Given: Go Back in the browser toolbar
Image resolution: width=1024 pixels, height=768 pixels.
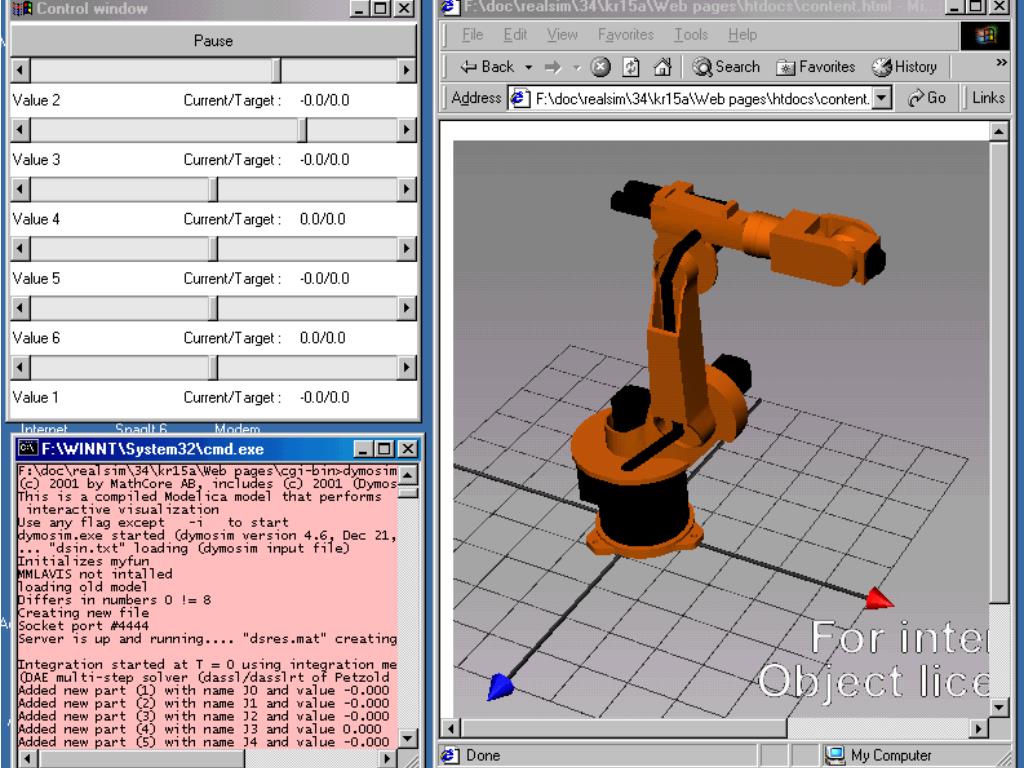Looking at the screenshot, I should [x=487, y=67].
